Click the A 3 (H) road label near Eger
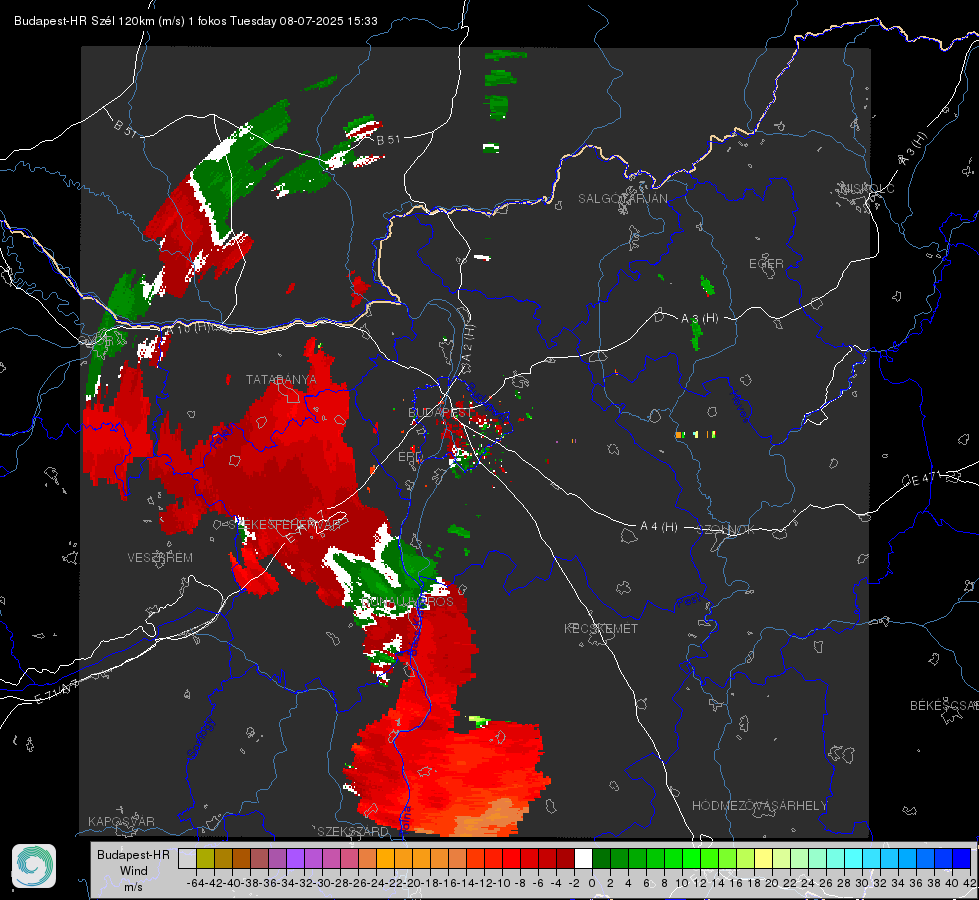The height and width of the screenshot is (900, 979). tap(699, 319)
